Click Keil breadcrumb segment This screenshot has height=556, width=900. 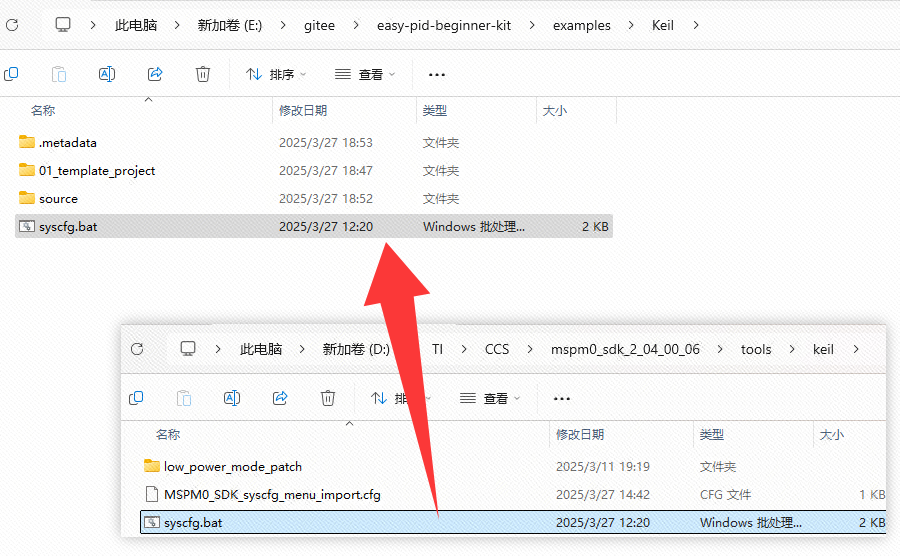click(662, 25)
